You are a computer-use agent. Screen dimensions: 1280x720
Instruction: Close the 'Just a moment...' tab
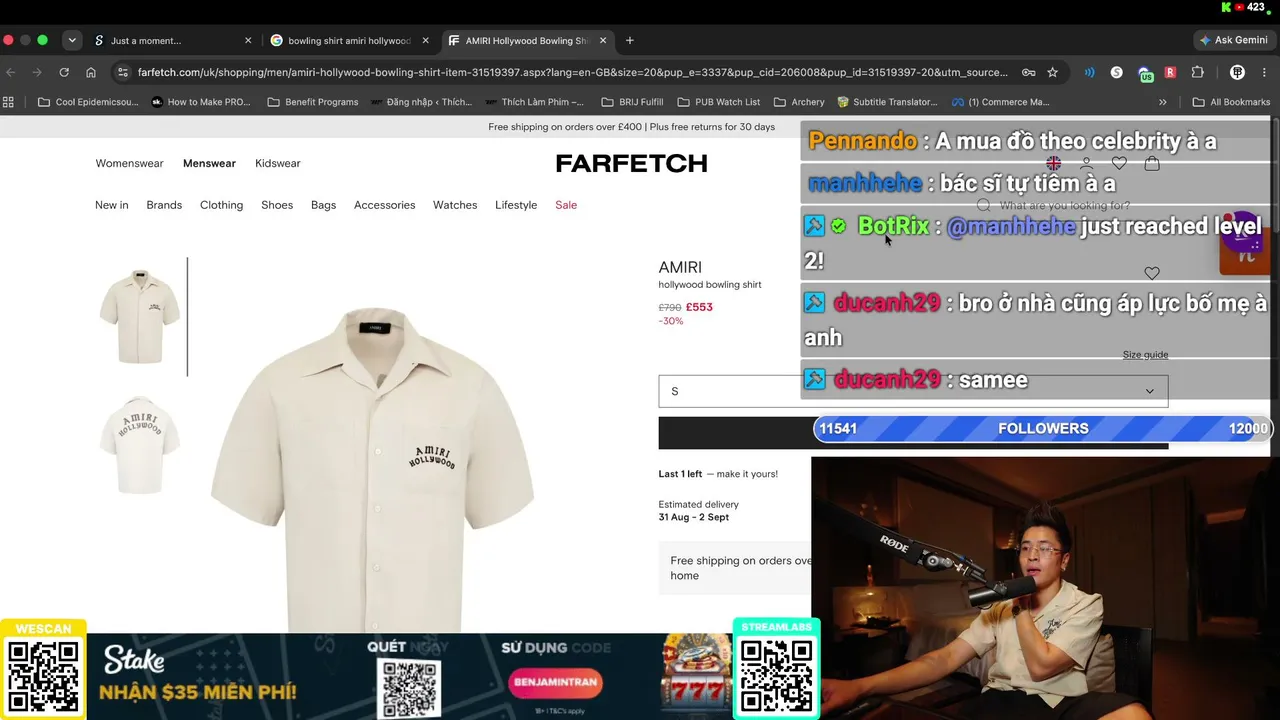click(x=248, y=41)
